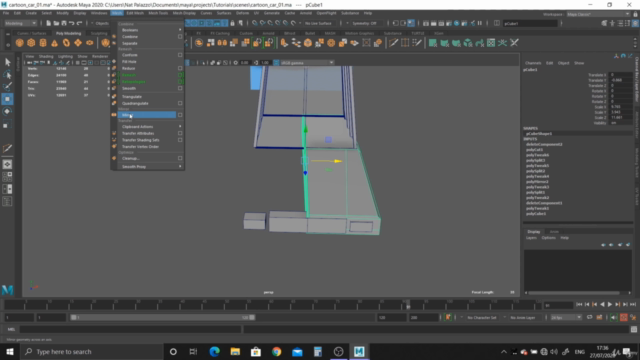The width and height of the screenshot is (640, 360).
Task: Create a polygon disc from shelf
Action: pyautogui.click(x=90, y=43)
